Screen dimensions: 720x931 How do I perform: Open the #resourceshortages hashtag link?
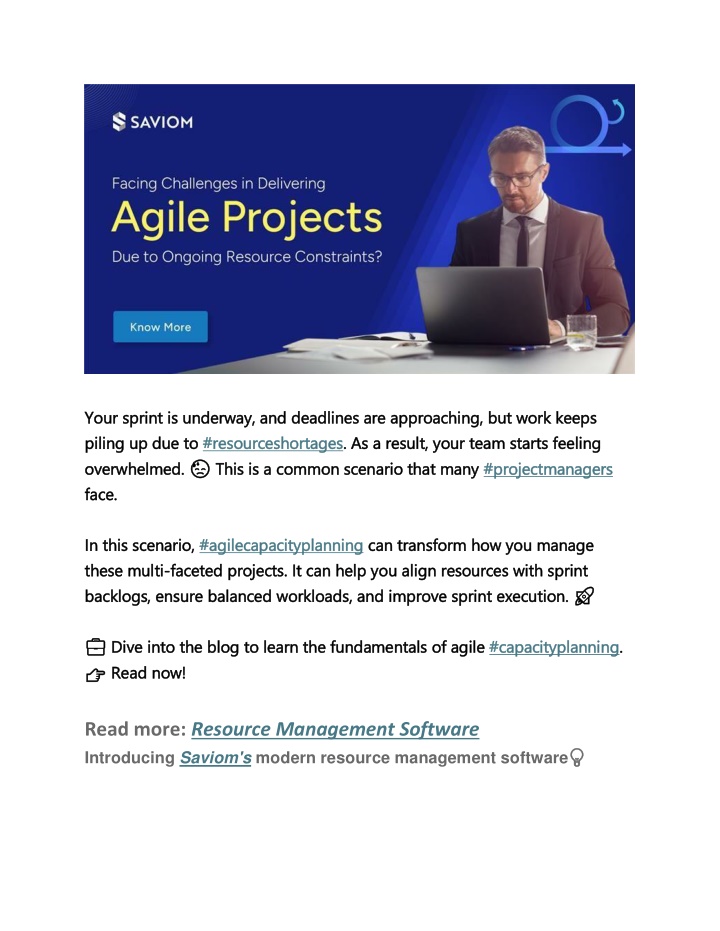[x=272, y=444]
